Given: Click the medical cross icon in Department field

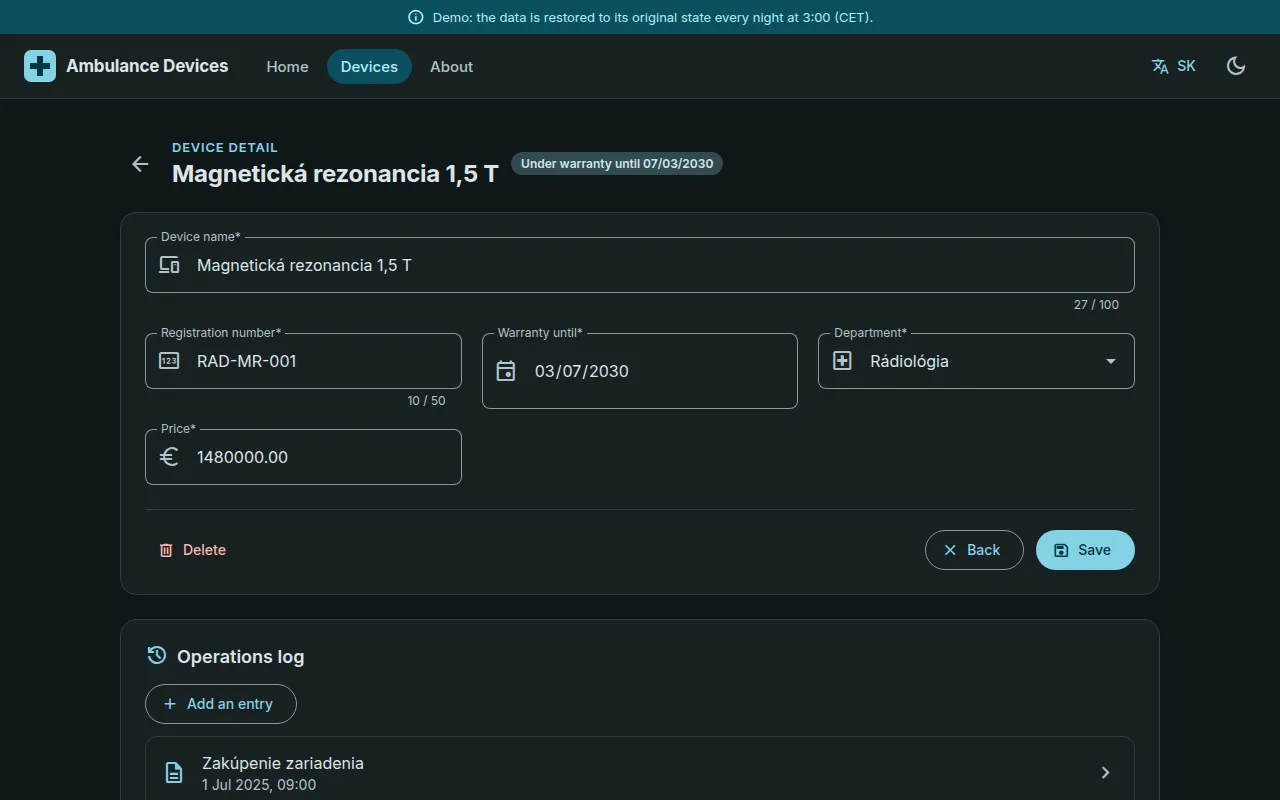Looking at the screenshot, I should 842,361.
